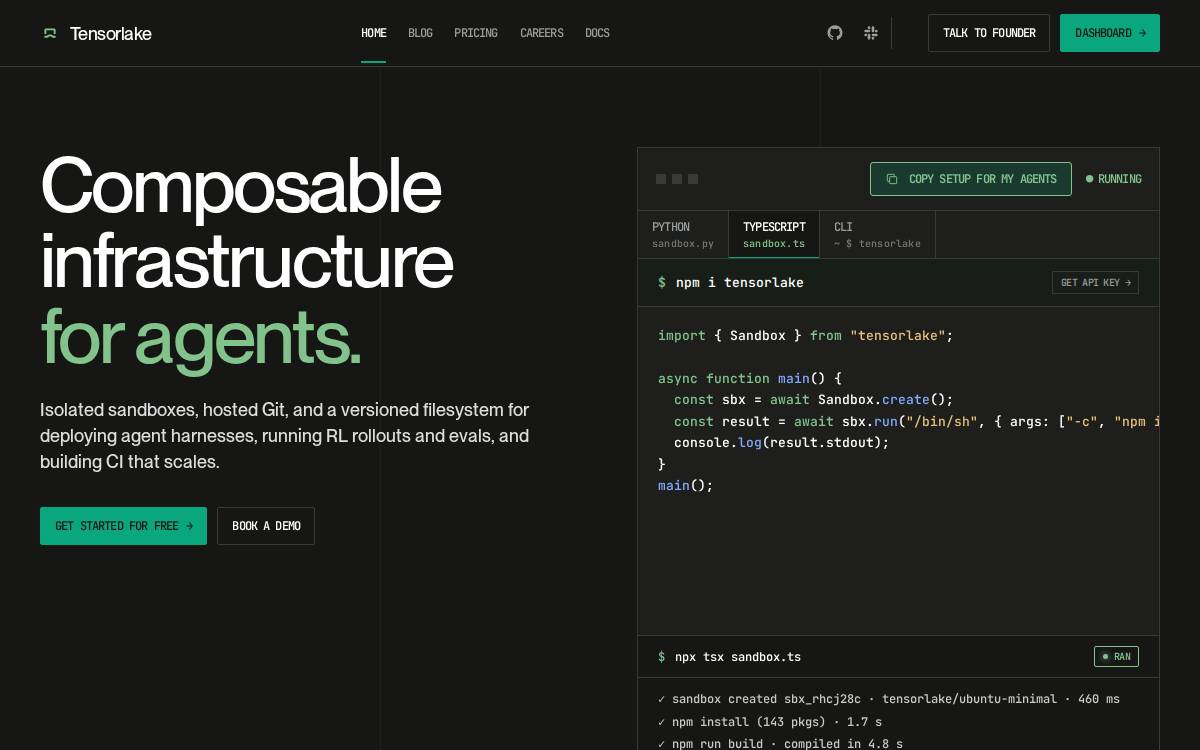This screenshot has width=1200, height=750.
Task: Click Get Started For Free
Action: 123,526
